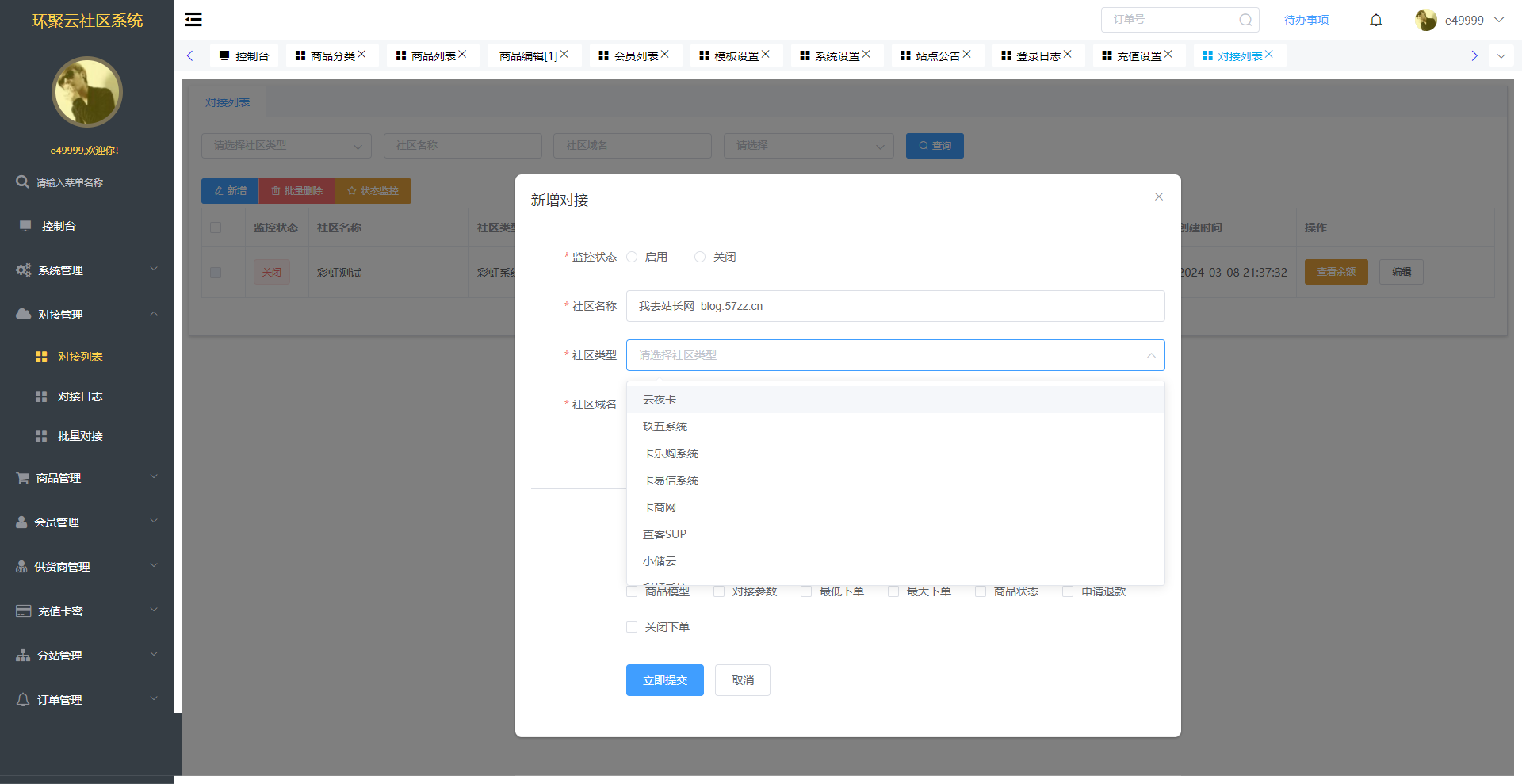Choose 卡易信系统 from the dropdown list
Viewport: 1522px width, 784px height.
[x=895, y=480]
